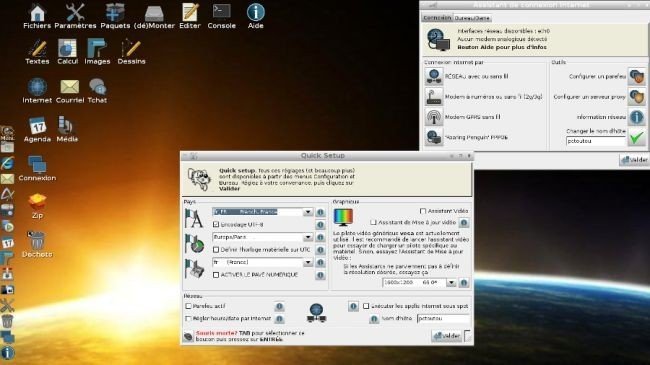Launch the Tchat chat icon
The height and width of the screenshot is (365, 650).
(97, 91)
